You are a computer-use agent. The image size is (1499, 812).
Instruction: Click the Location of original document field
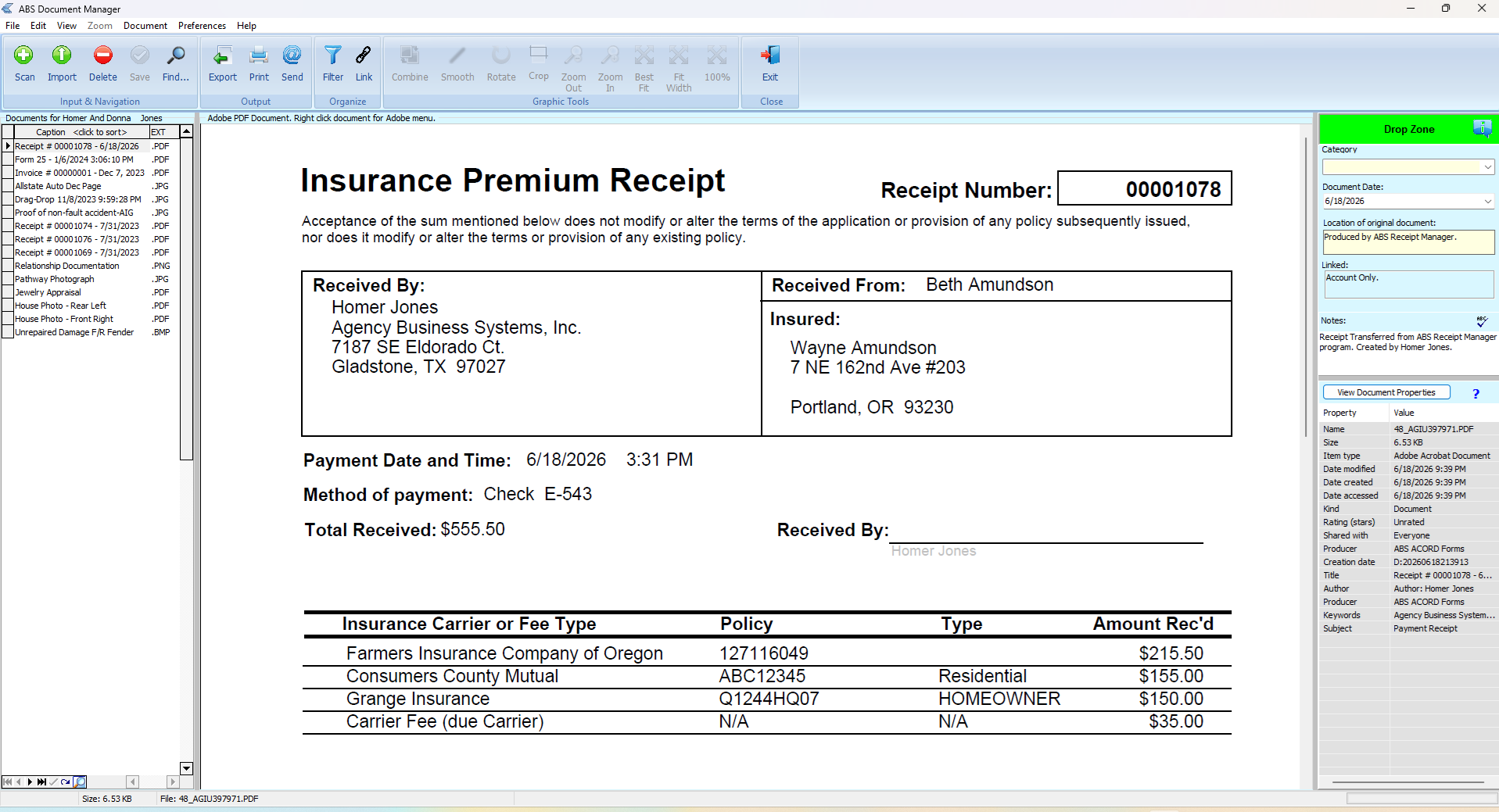tap(1408, 242)
